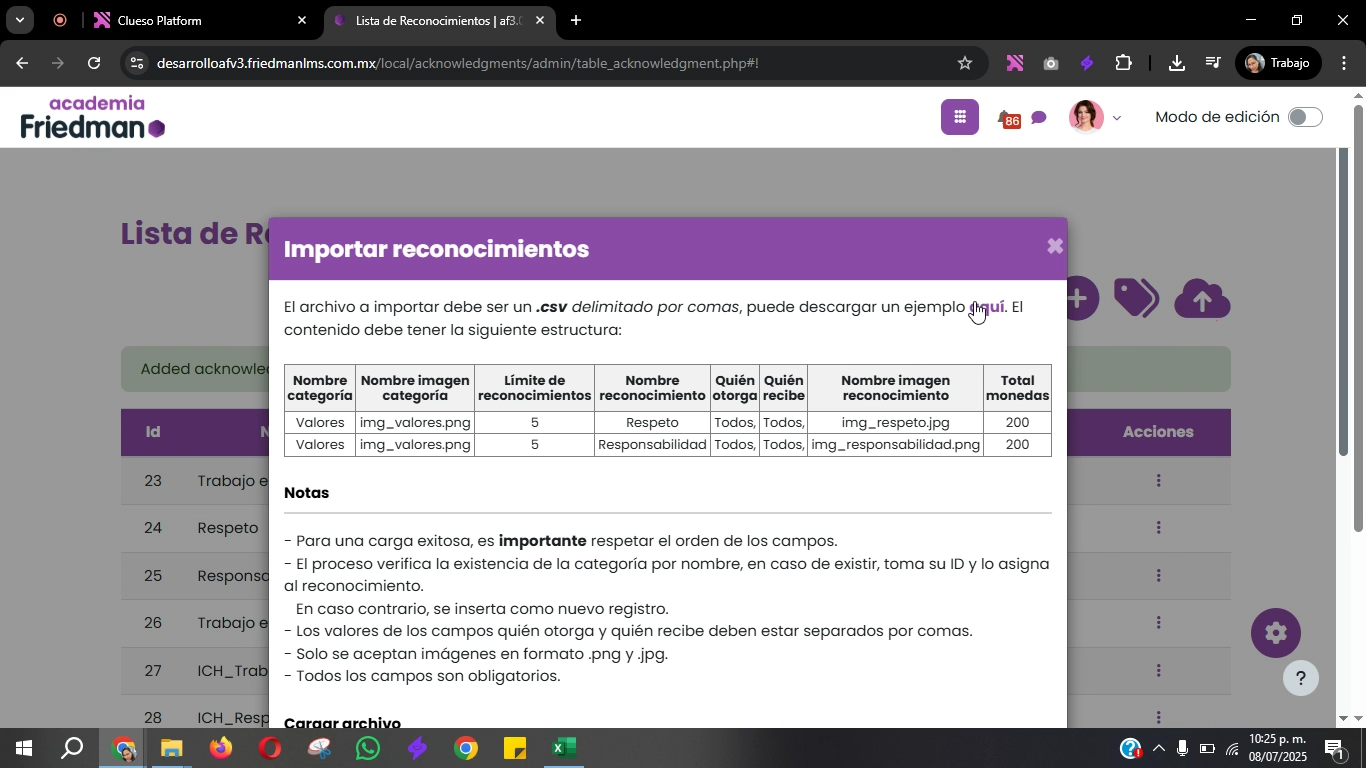Screen dimensions: 1366x768
Task: Open a new browser tab
Action: tap(576, 20)
